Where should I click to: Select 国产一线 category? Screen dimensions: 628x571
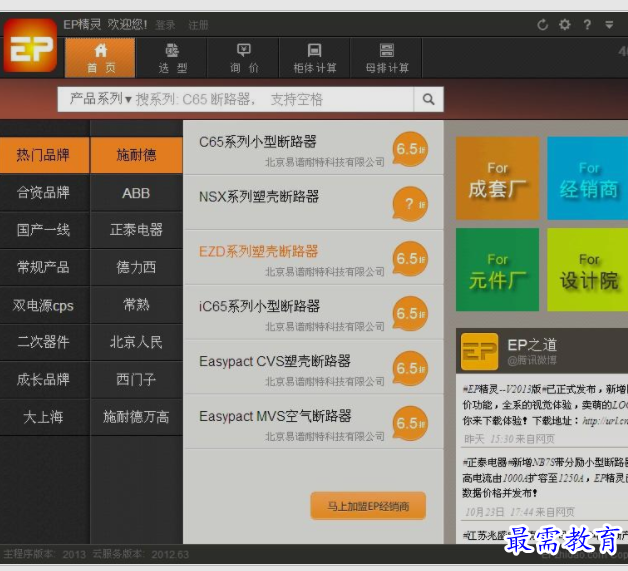point(44,230)
